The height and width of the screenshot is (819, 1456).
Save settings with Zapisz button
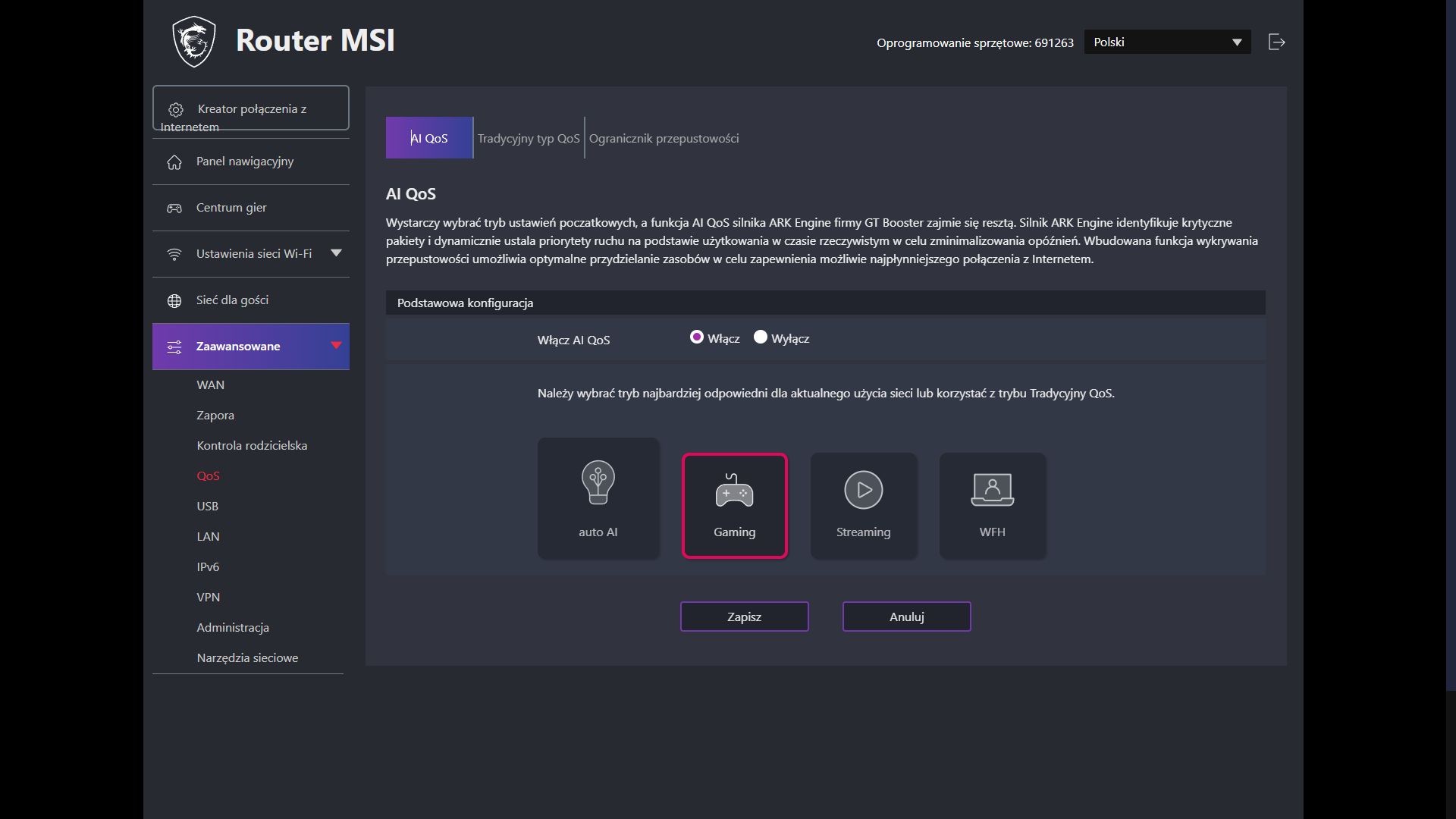tap(745, 617)
